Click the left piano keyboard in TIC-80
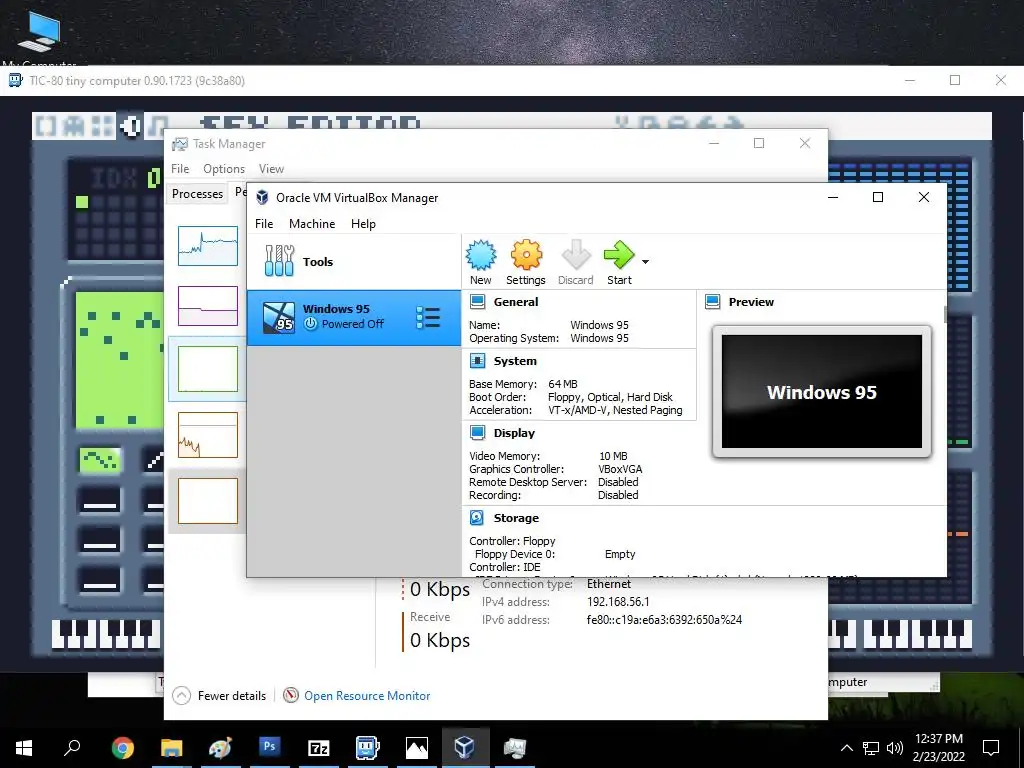 point(106,633)
